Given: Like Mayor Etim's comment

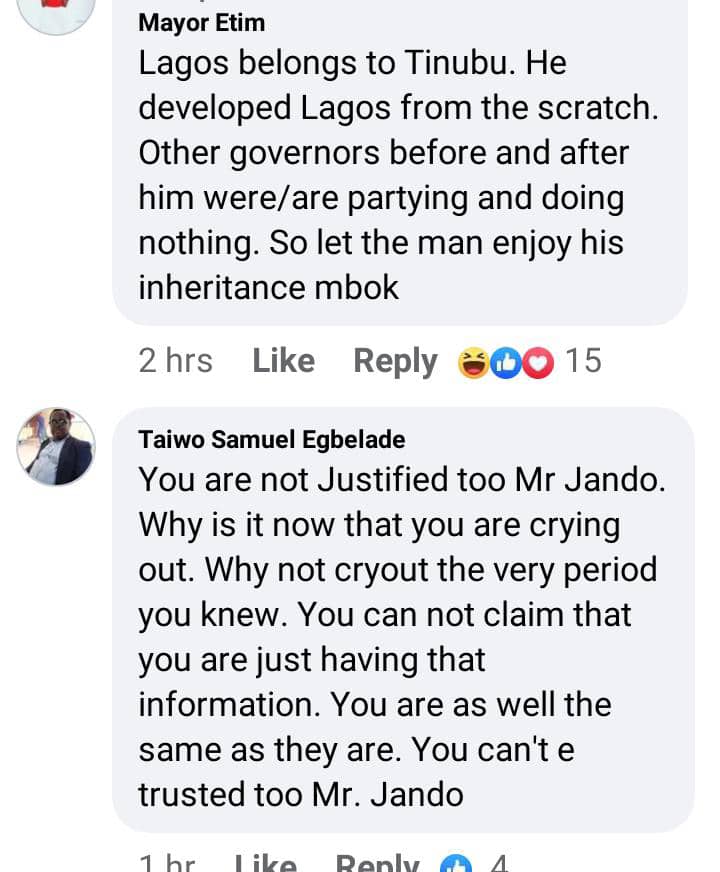Looking at the screenshot, I should (x=283, y=361).
